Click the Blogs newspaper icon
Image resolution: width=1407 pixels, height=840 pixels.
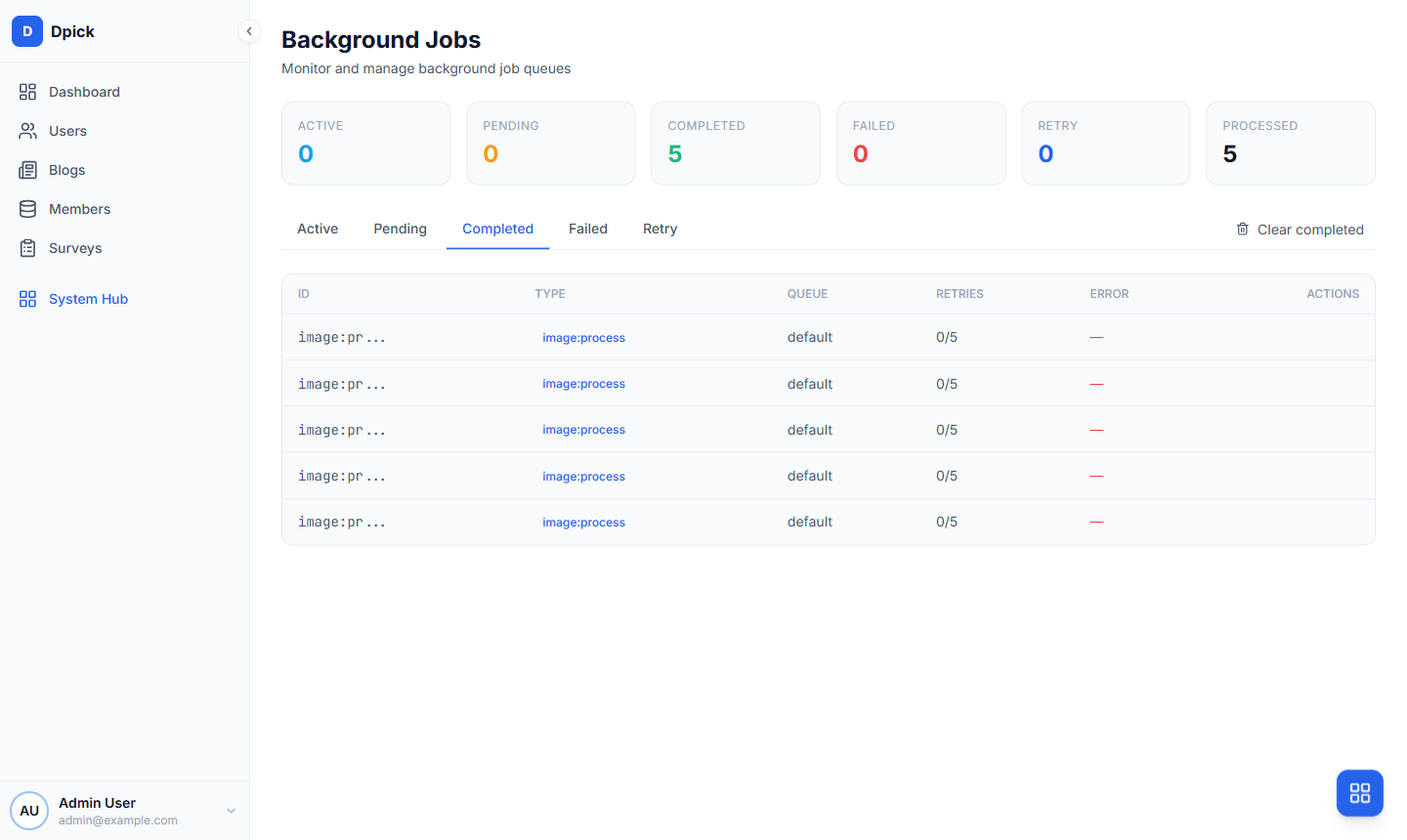(28, 170)
